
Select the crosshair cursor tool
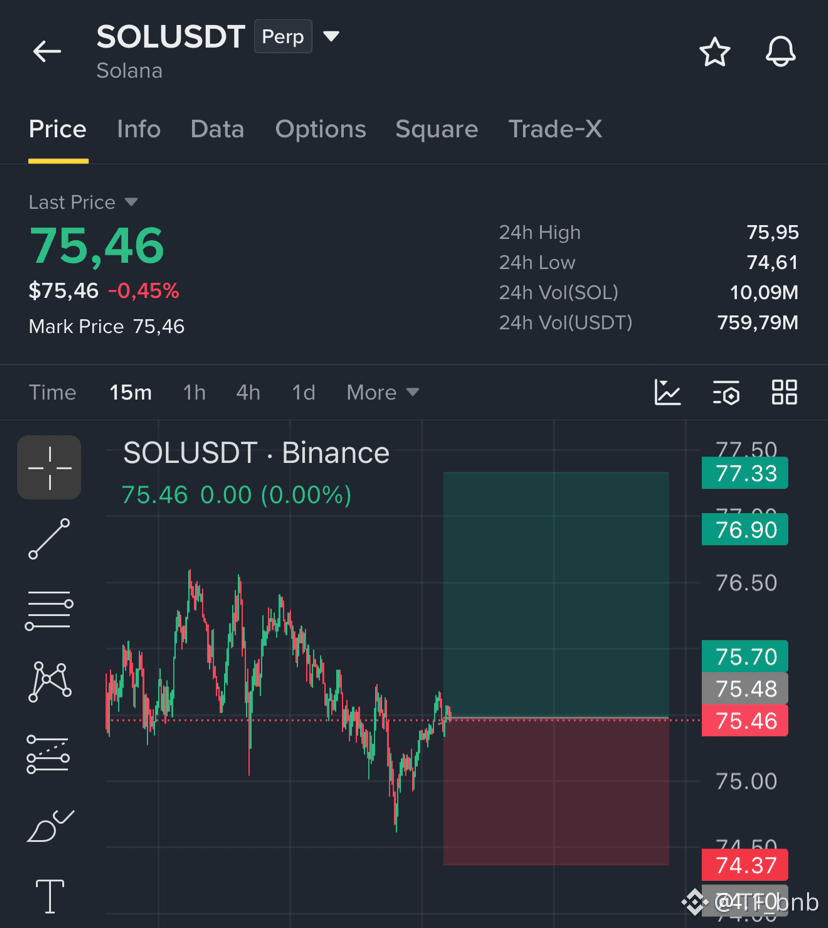[49, 468]
